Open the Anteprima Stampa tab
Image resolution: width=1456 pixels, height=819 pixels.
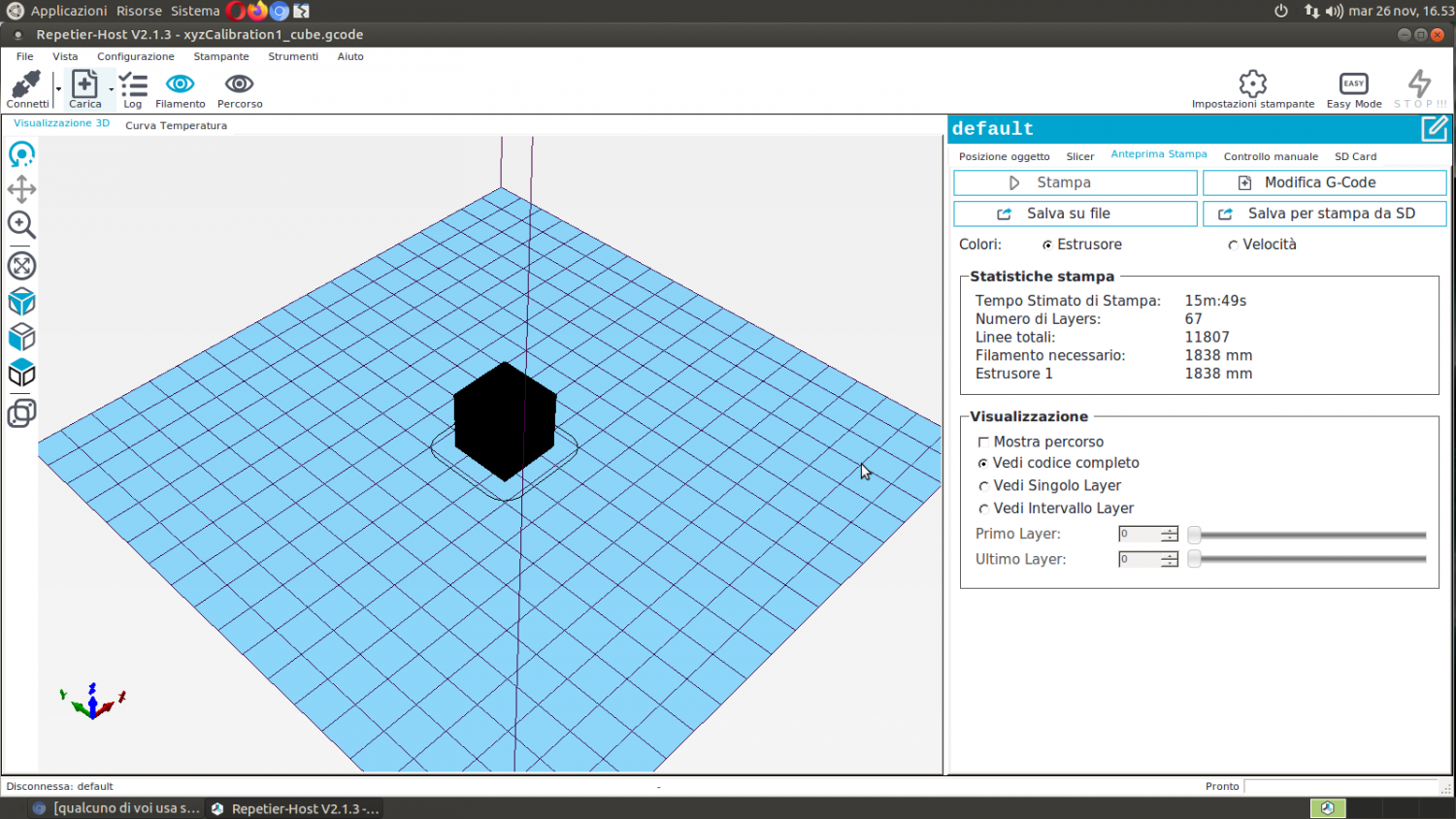pos(1159,154)
